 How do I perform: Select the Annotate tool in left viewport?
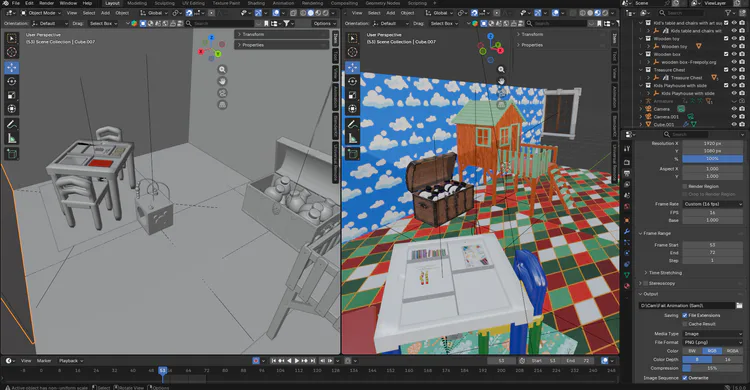[12, 124]
